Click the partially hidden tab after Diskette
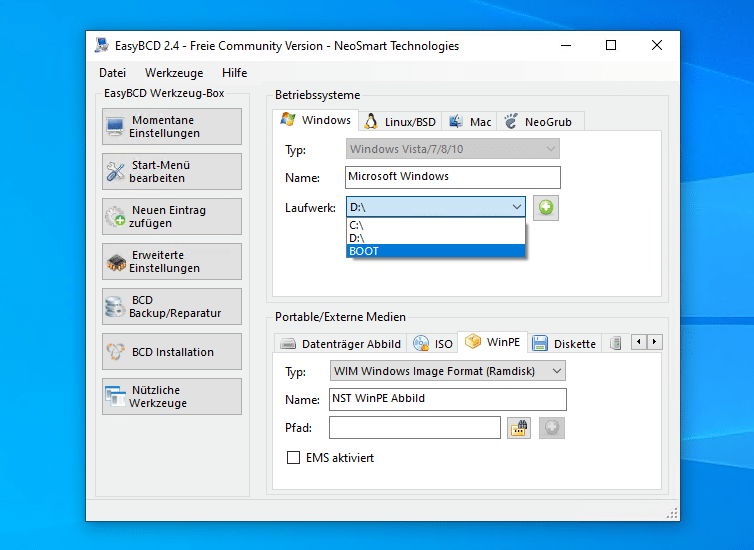This screenshot has width=754, height=550. tap(616, 343)
